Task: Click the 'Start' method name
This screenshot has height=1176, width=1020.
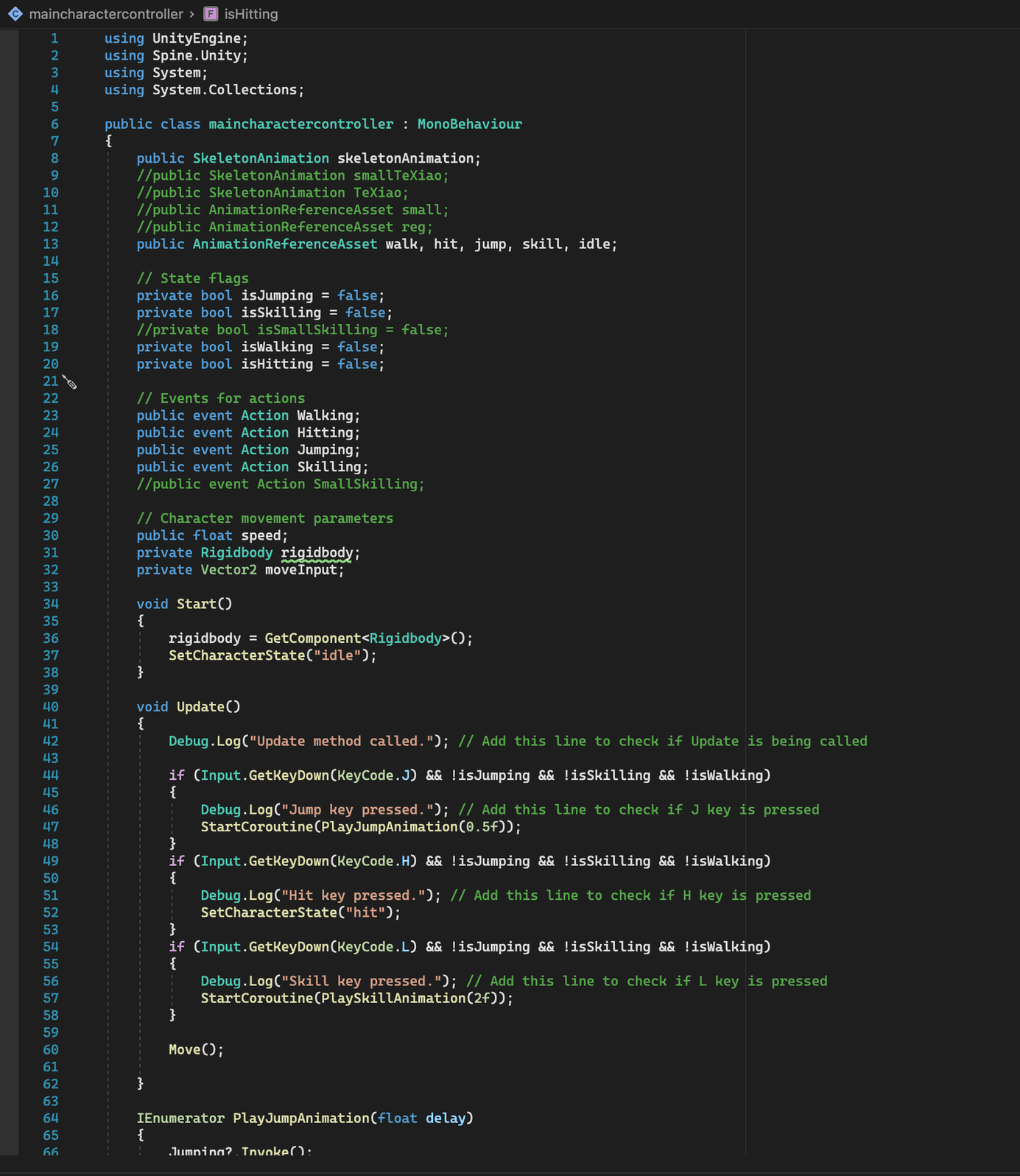Action: click(x=197, y=604)
